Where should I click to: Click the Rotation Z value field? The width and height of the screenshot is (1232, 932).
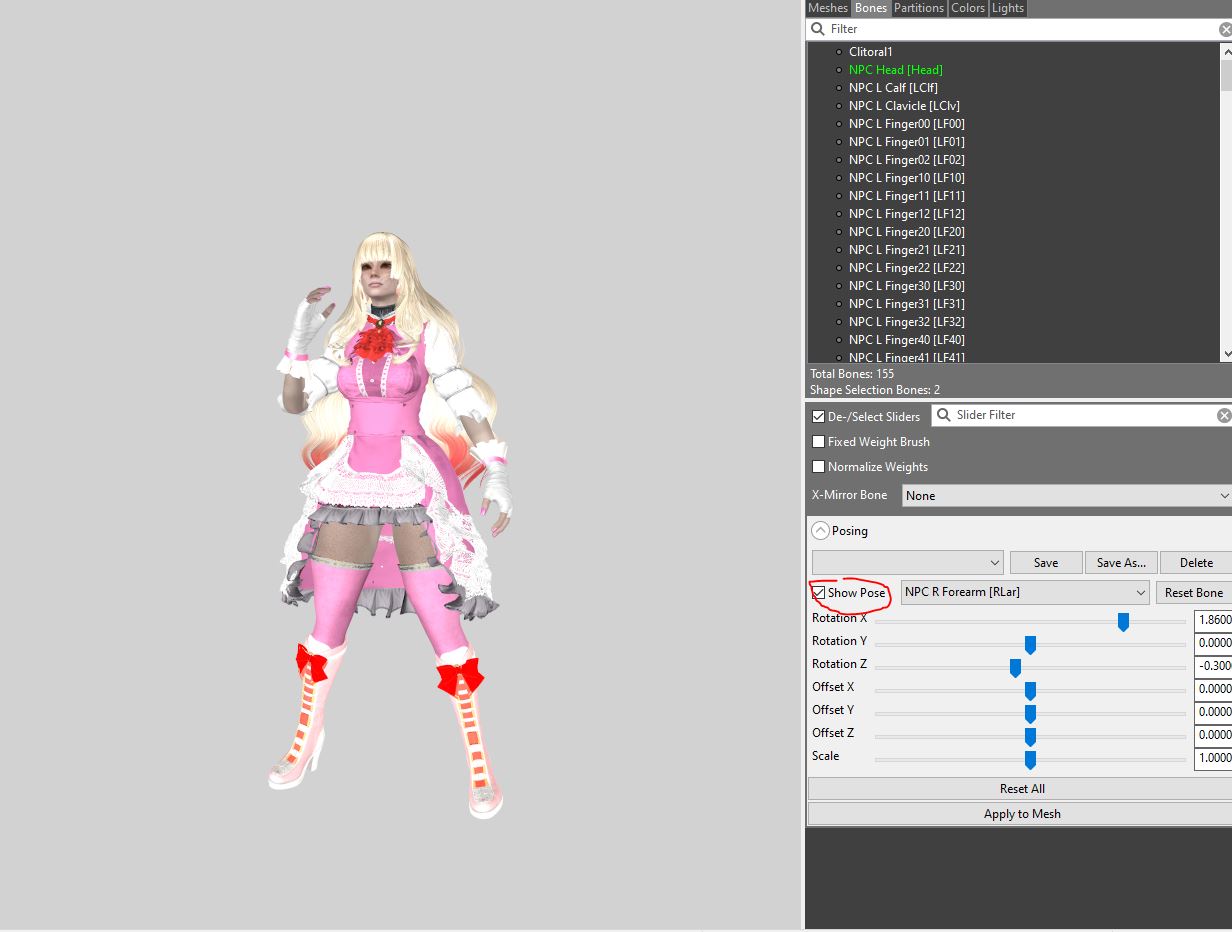tap(1213, 666)
